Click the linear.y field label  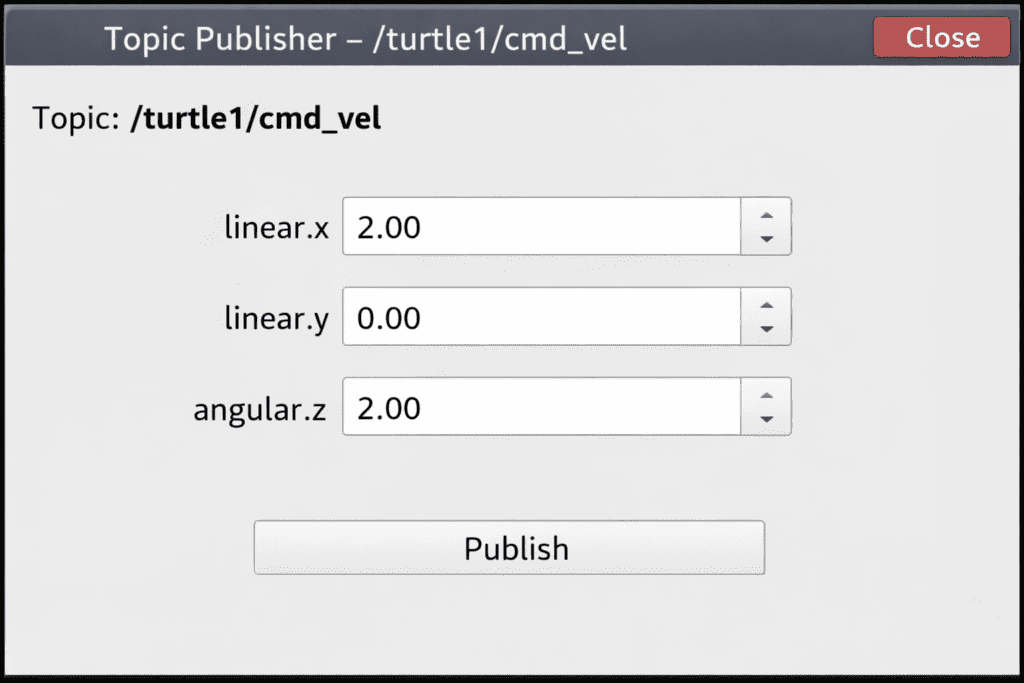pyautogui.click(x=277, y=319)
